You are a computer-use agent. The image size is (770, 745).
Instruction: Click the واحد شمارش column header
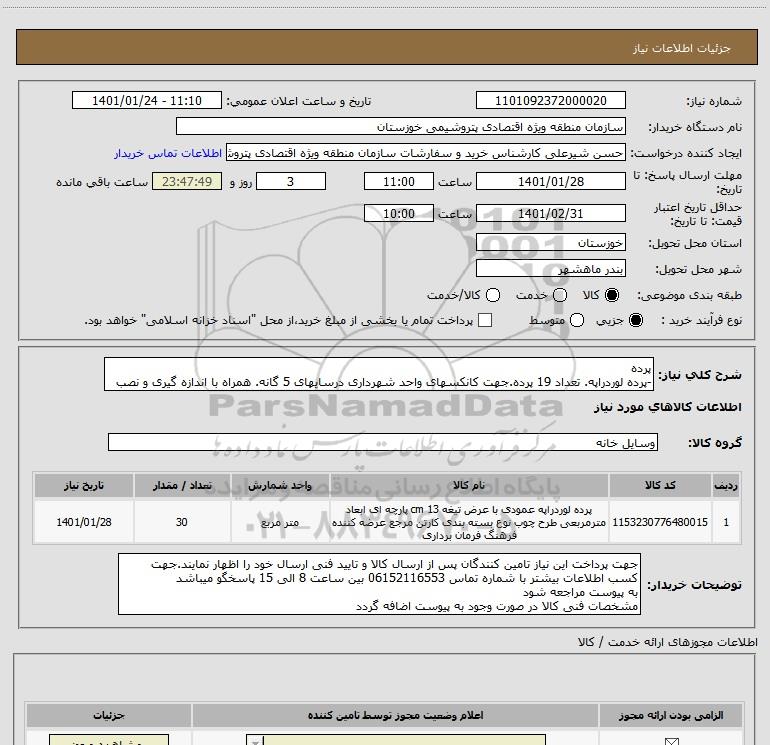coord(279,485)
